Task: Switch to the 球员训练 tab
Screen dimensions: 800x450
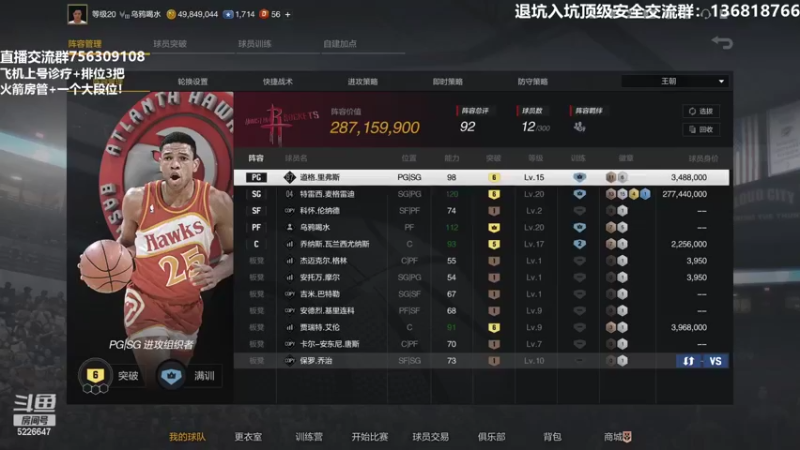Action: point(255,44)
